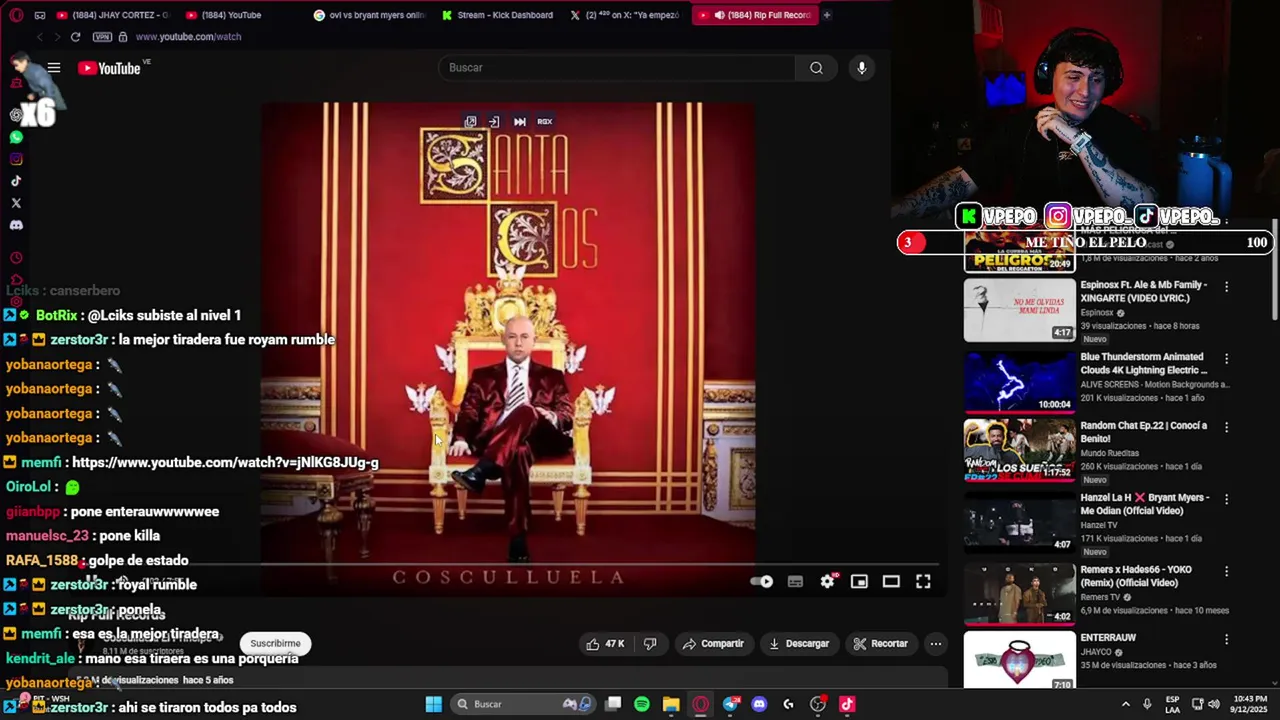Open TikTok in Opera sidebar

(16, 181)
